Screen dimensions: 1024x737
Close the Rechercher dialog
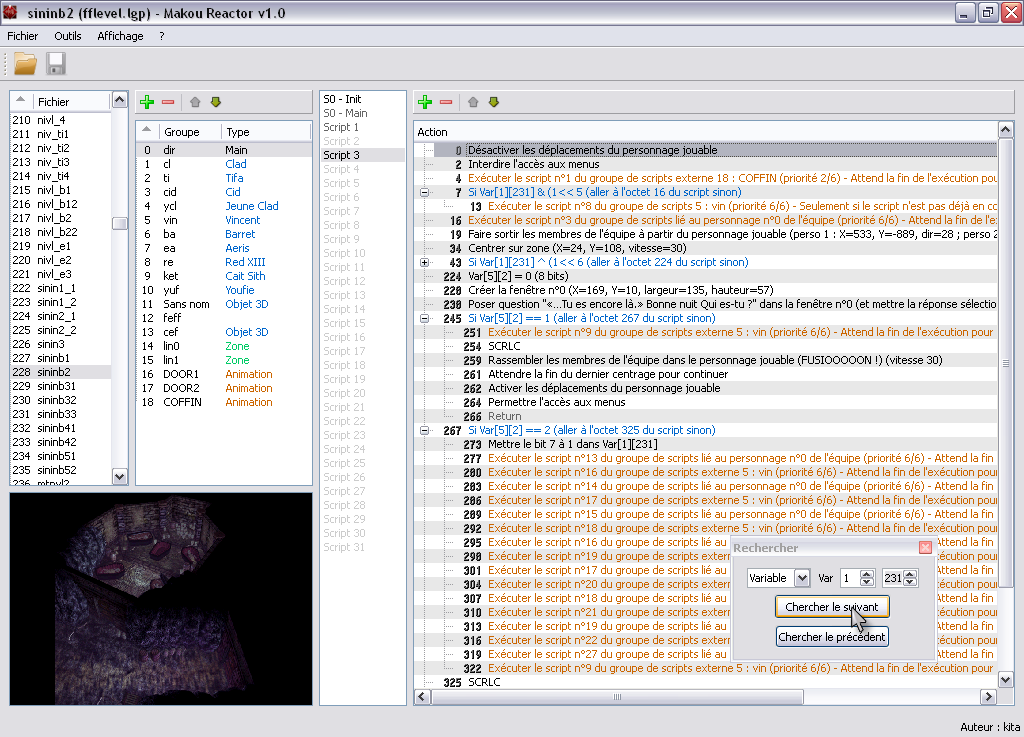pyautogui.click(x=925, y=548)
